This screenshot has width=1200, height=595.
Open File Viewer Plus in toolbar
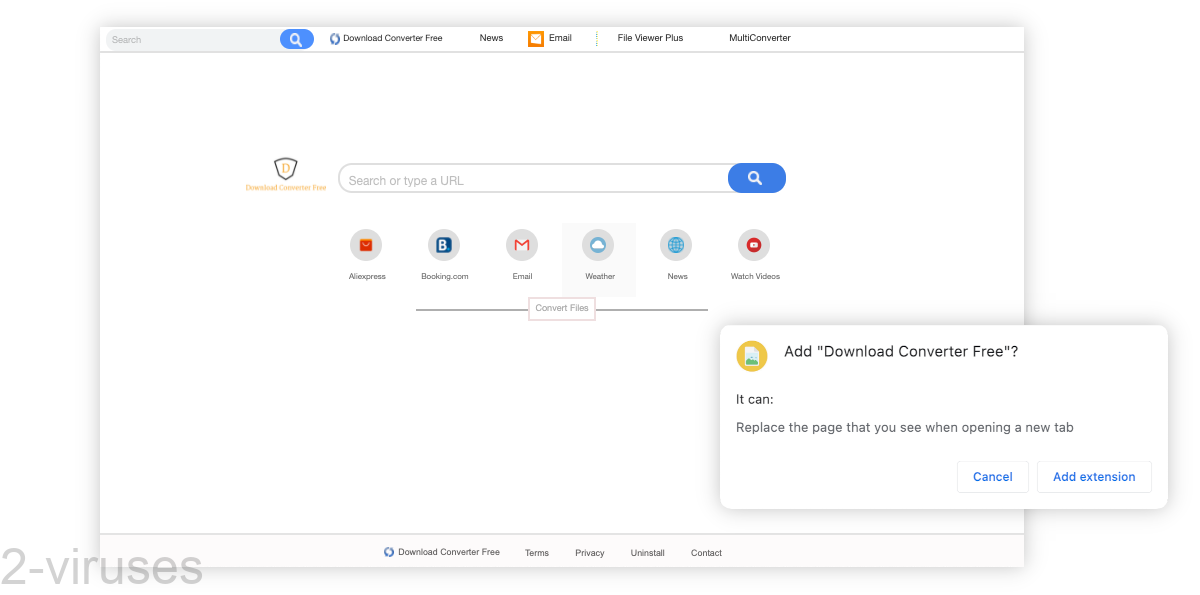(x=650, y=38)
